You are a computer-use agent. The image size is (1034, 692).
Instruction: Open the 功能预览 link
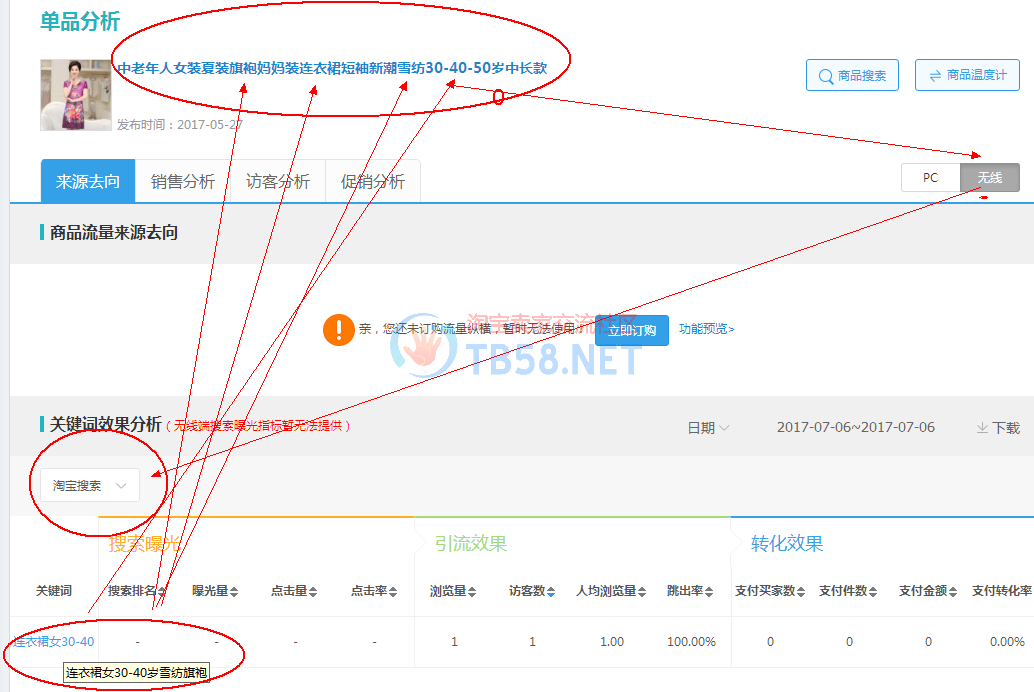pyautogui.click(x=706, y=329)
